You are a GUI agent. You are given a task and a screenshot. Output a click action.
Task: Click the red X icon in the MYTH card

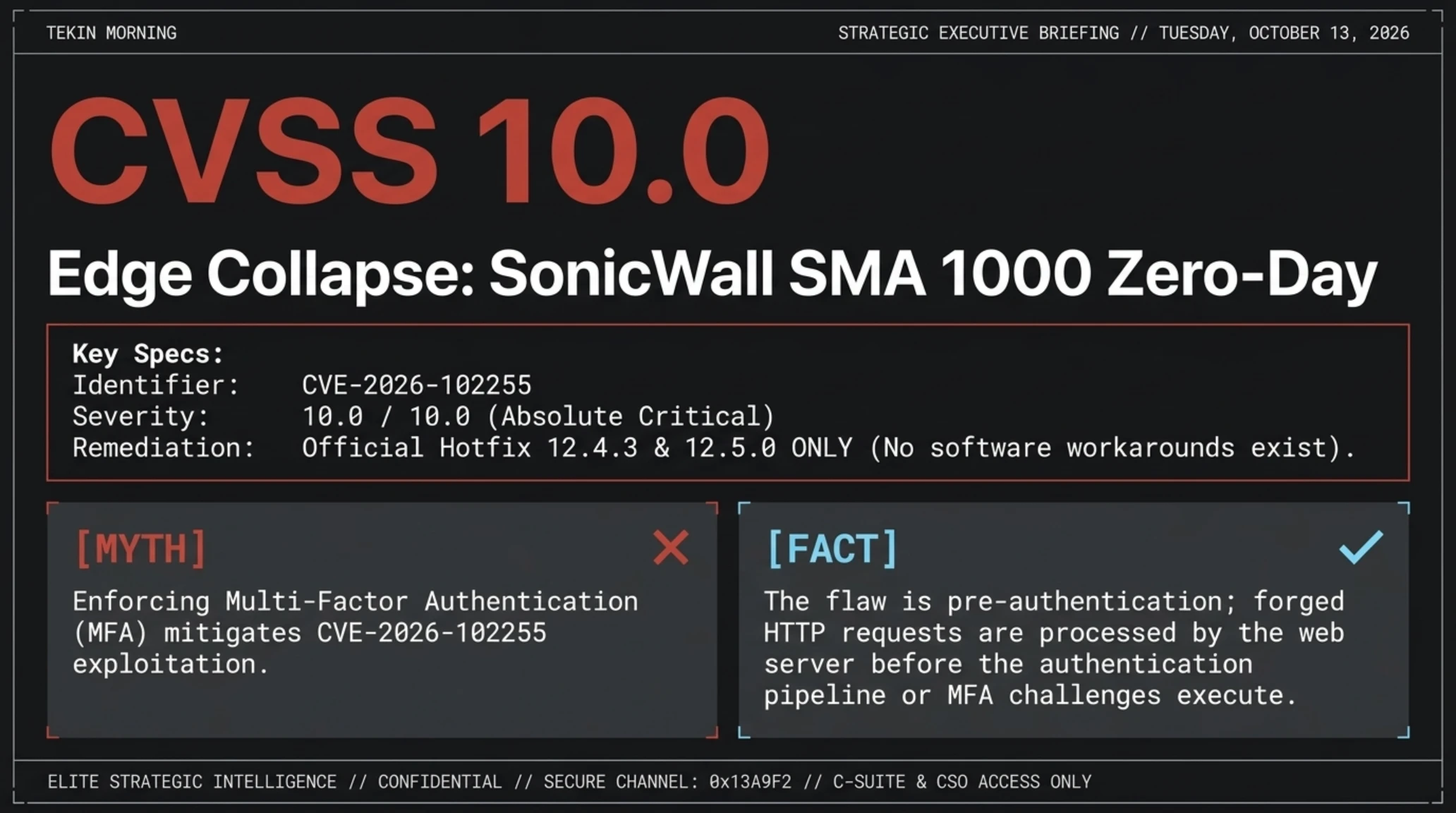(670, 548)
